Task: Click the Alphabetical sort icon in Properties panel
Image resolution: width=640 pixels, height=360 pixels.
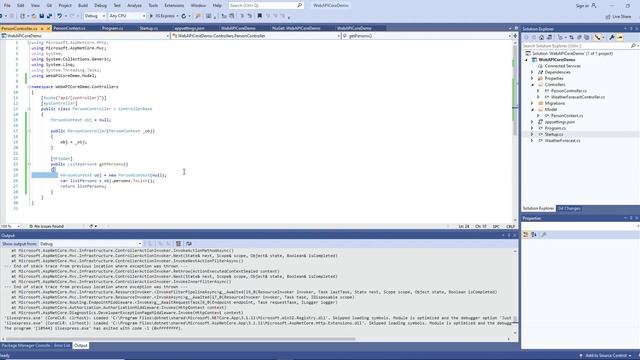Action: click(x=534, y=235)
